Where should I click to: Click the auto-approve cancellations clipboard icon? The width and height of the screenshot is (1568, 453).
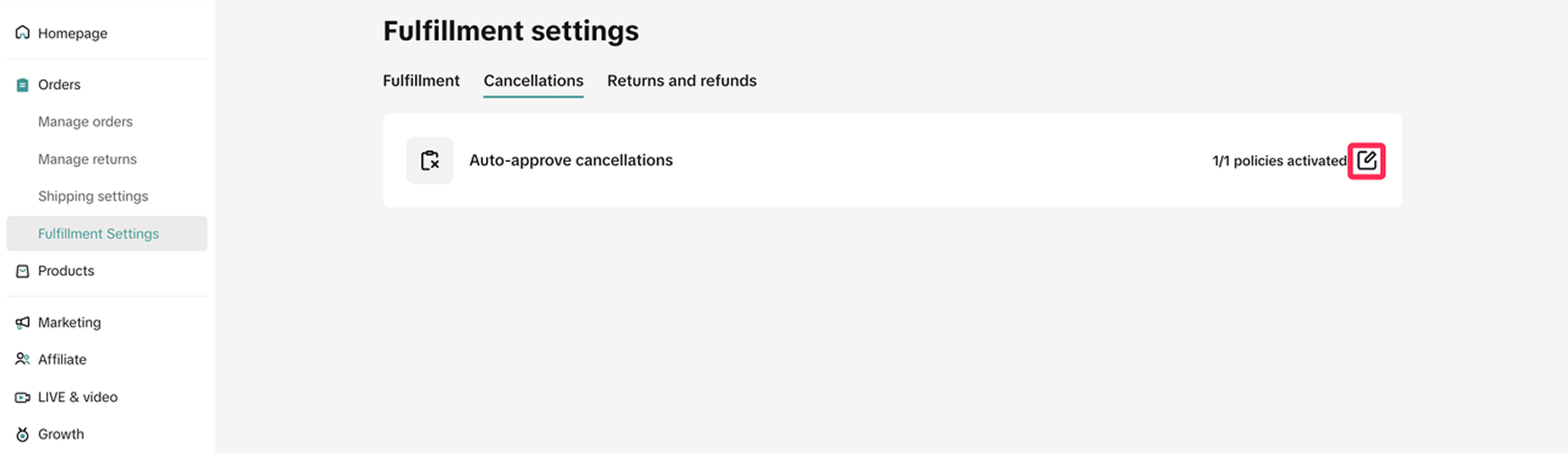click(430, 160)
